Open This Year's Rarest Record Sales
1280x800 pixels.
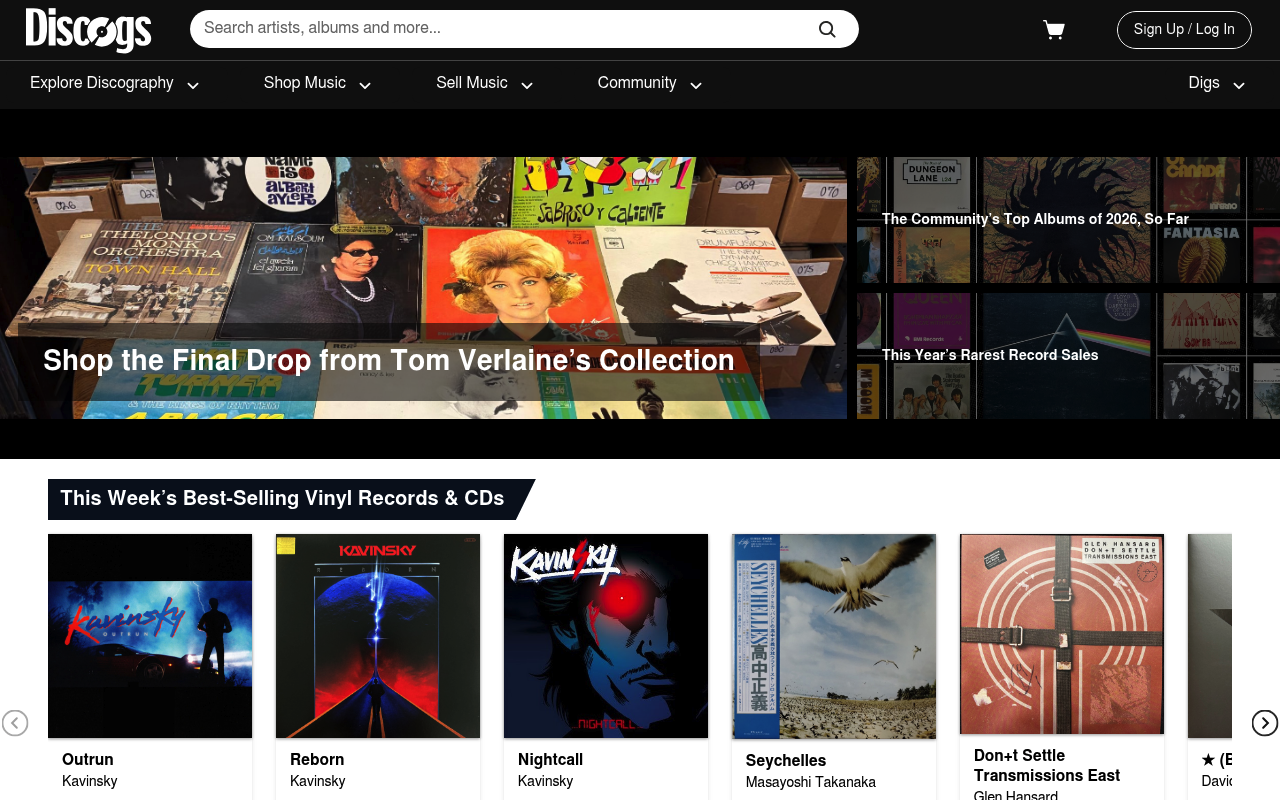point(1068,356)
